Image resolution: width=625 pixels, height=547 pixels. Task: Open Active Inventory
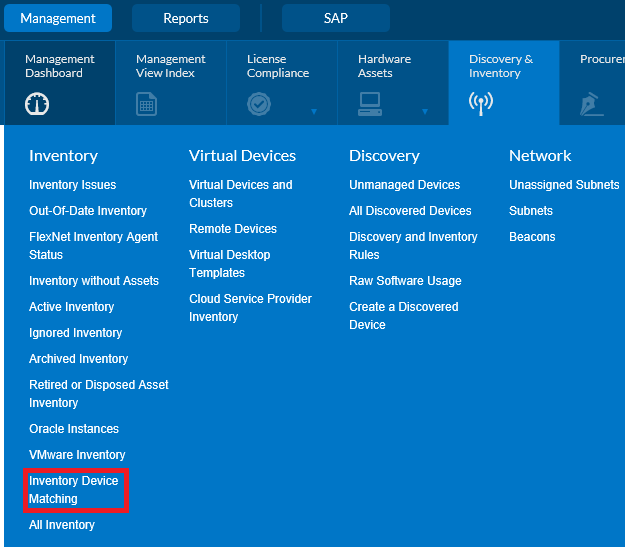(x=71, y=307)
